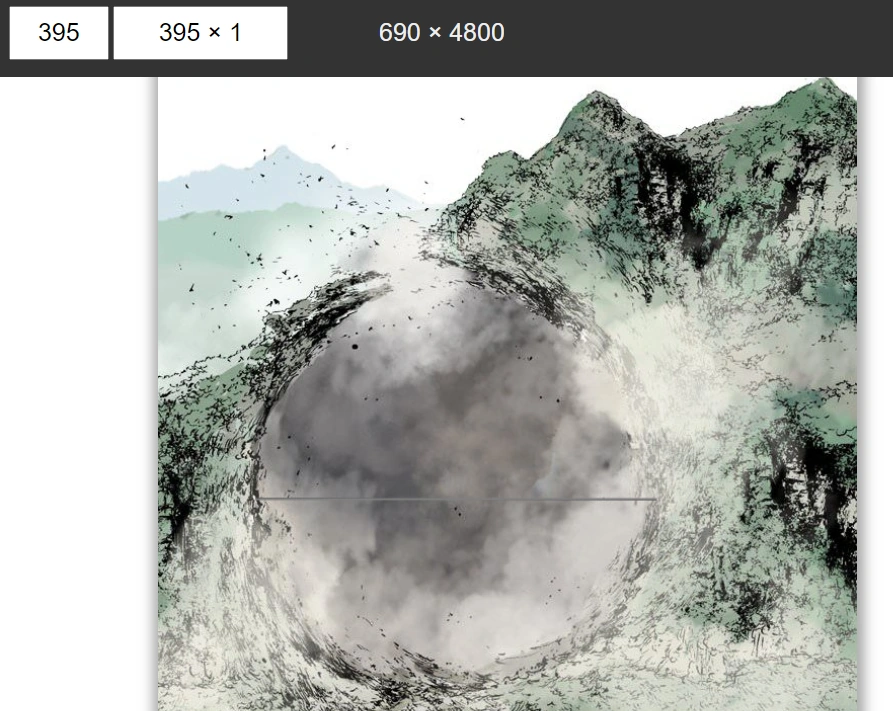Click the white box showing 395
The width and height of the screenshot is (893, 711).
click(59, 33)
